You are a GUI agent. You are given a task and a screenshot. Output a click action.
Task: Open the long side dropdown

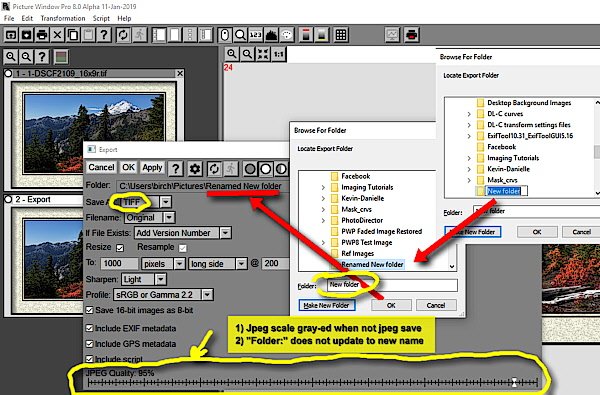tap(241, 264)
